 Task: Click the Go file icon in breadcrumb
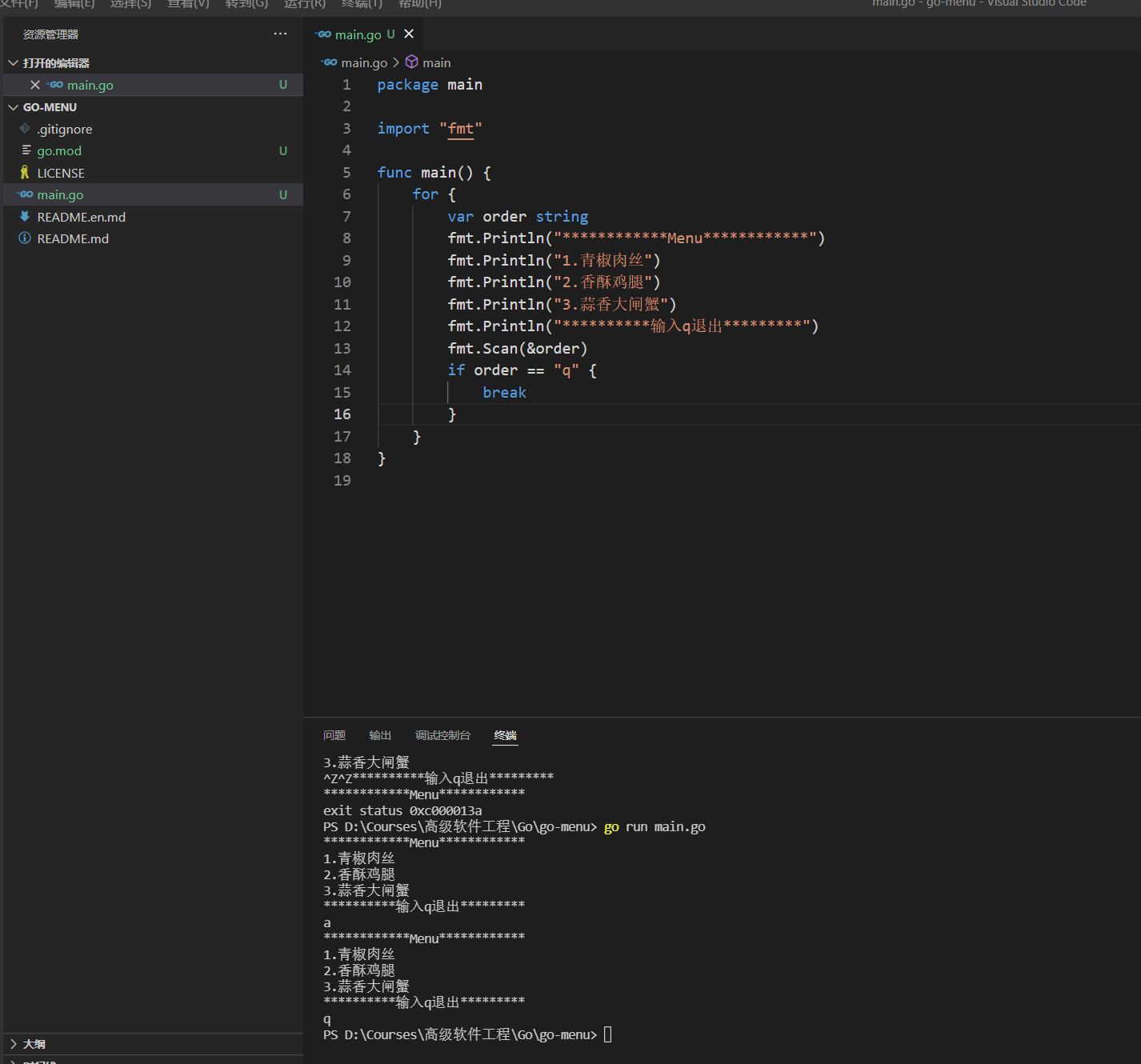click(330, 62)
